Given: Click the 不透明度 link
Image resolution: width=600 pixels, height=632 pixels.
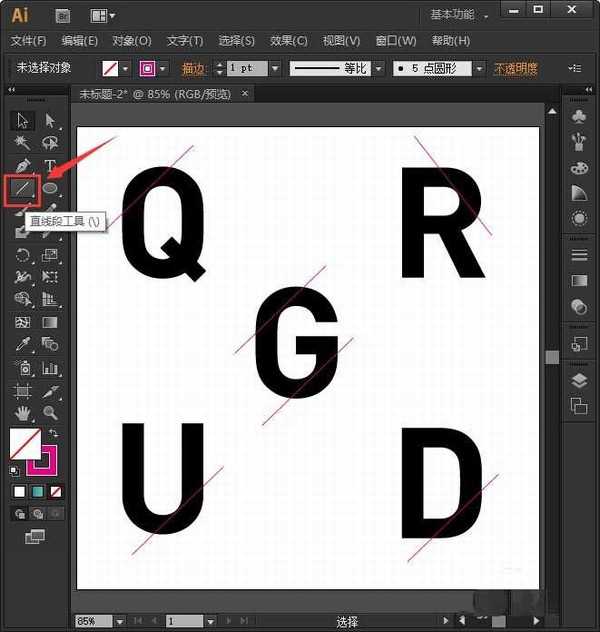Looking at the screenshot, I should [516, 69].
